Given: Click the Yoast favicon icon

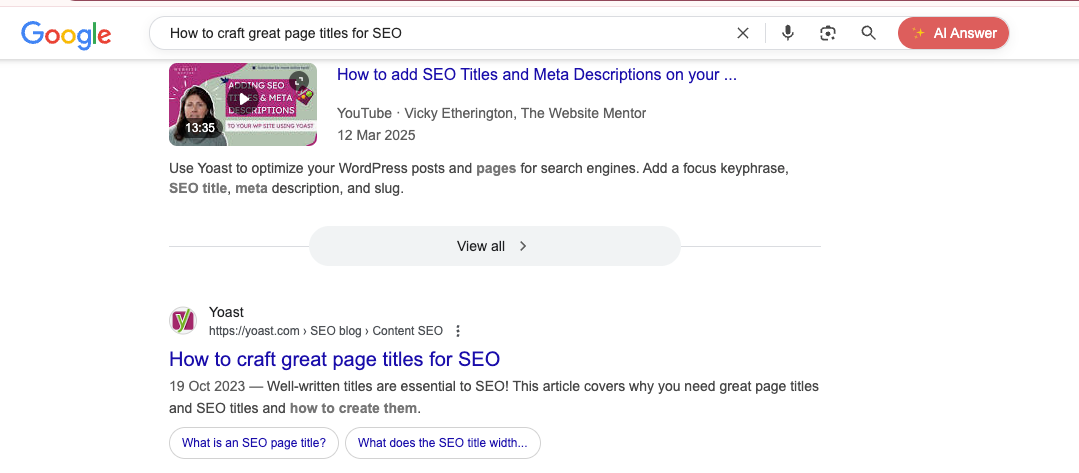Looking at the screenshot, I should 182,321.
